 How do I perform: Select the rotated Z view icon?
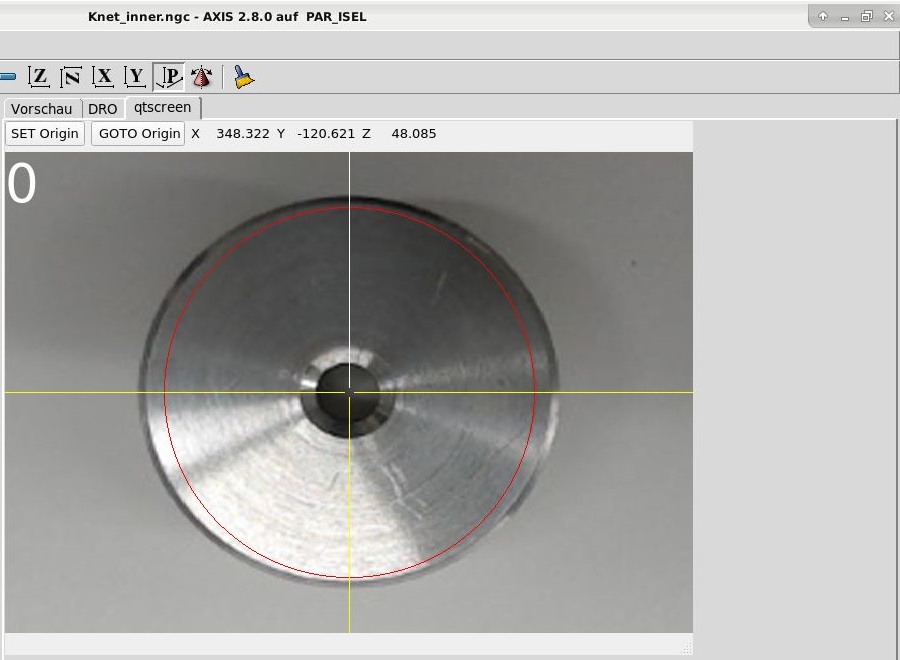click(71, 77)
